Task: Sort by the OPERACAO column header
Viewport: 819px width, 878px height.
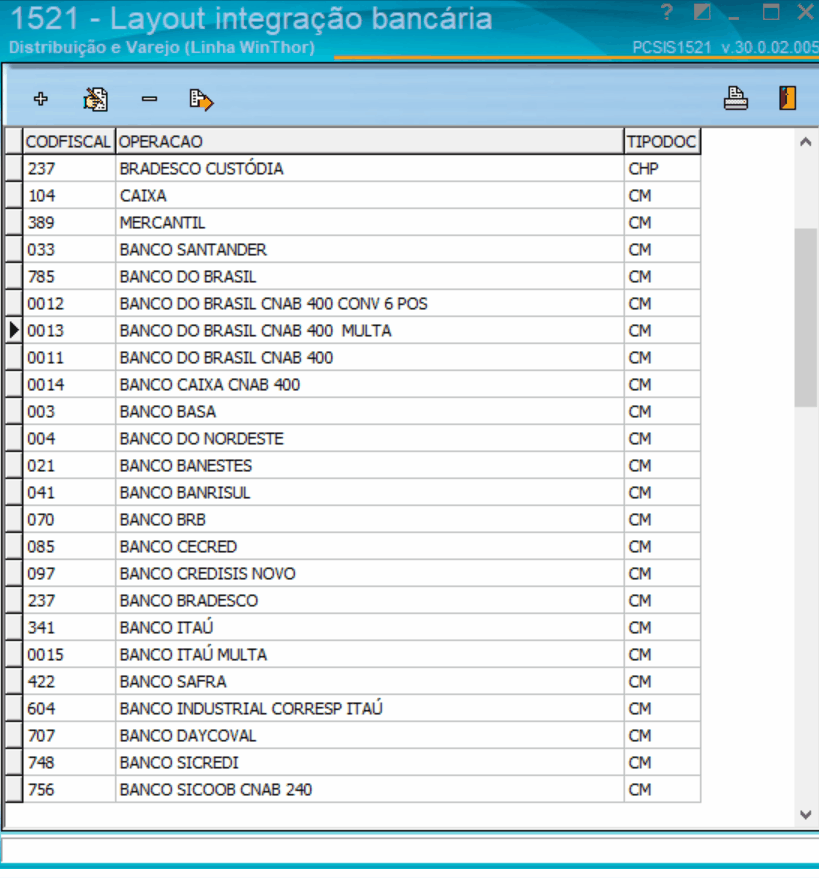Action: (369, 141)
